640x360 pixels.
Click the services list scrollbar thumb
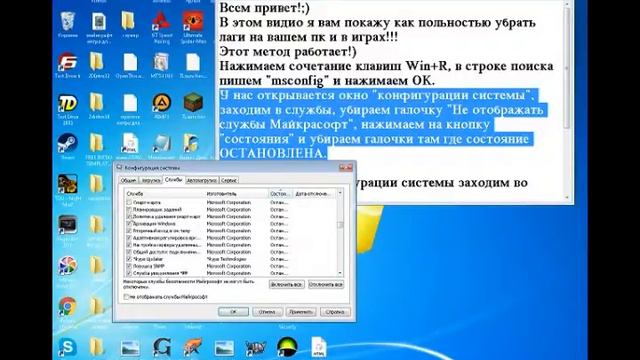[340, 225]
